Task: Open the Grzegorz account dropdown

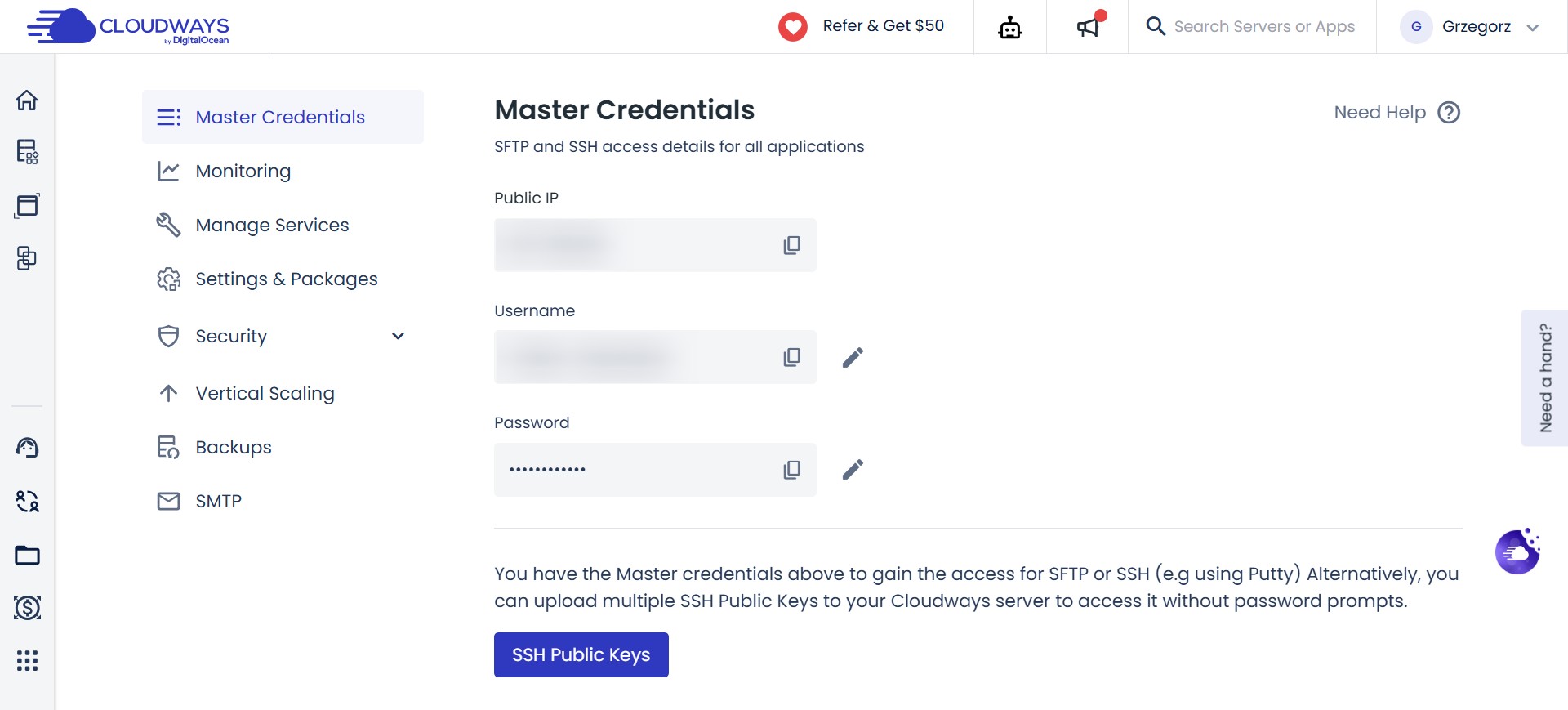Action: click(x=1477, y=26)
